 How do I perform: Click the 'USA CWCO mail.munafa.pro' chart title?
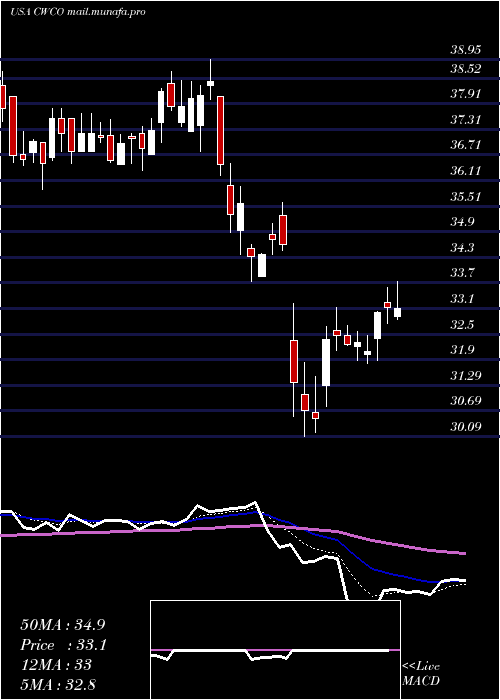point(78,12)
